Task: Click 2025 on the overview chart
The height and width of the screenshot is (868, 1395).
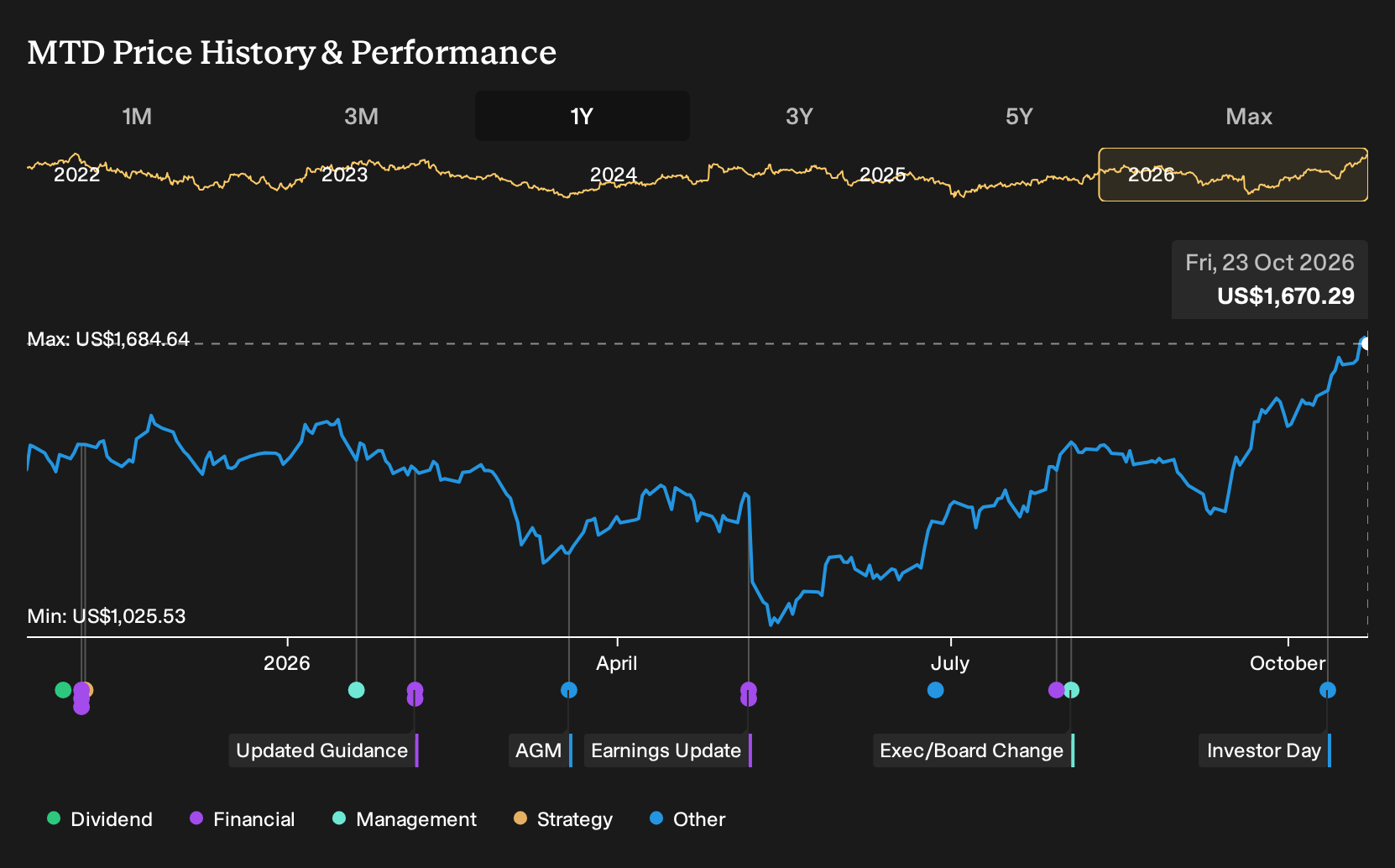Action: coord(882,175)
